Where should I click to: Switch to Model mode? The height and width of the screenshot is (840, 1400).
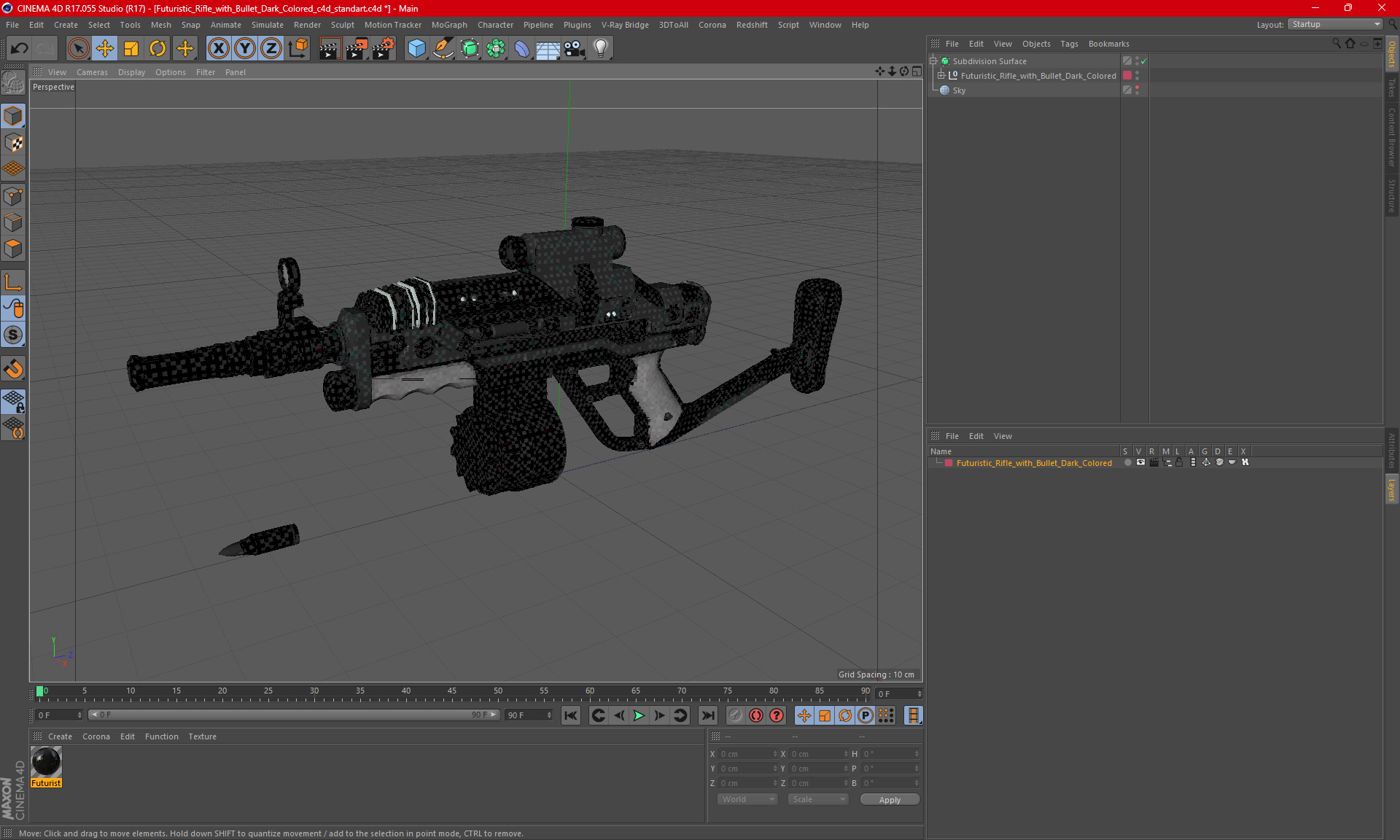click(x=13, y=116)
